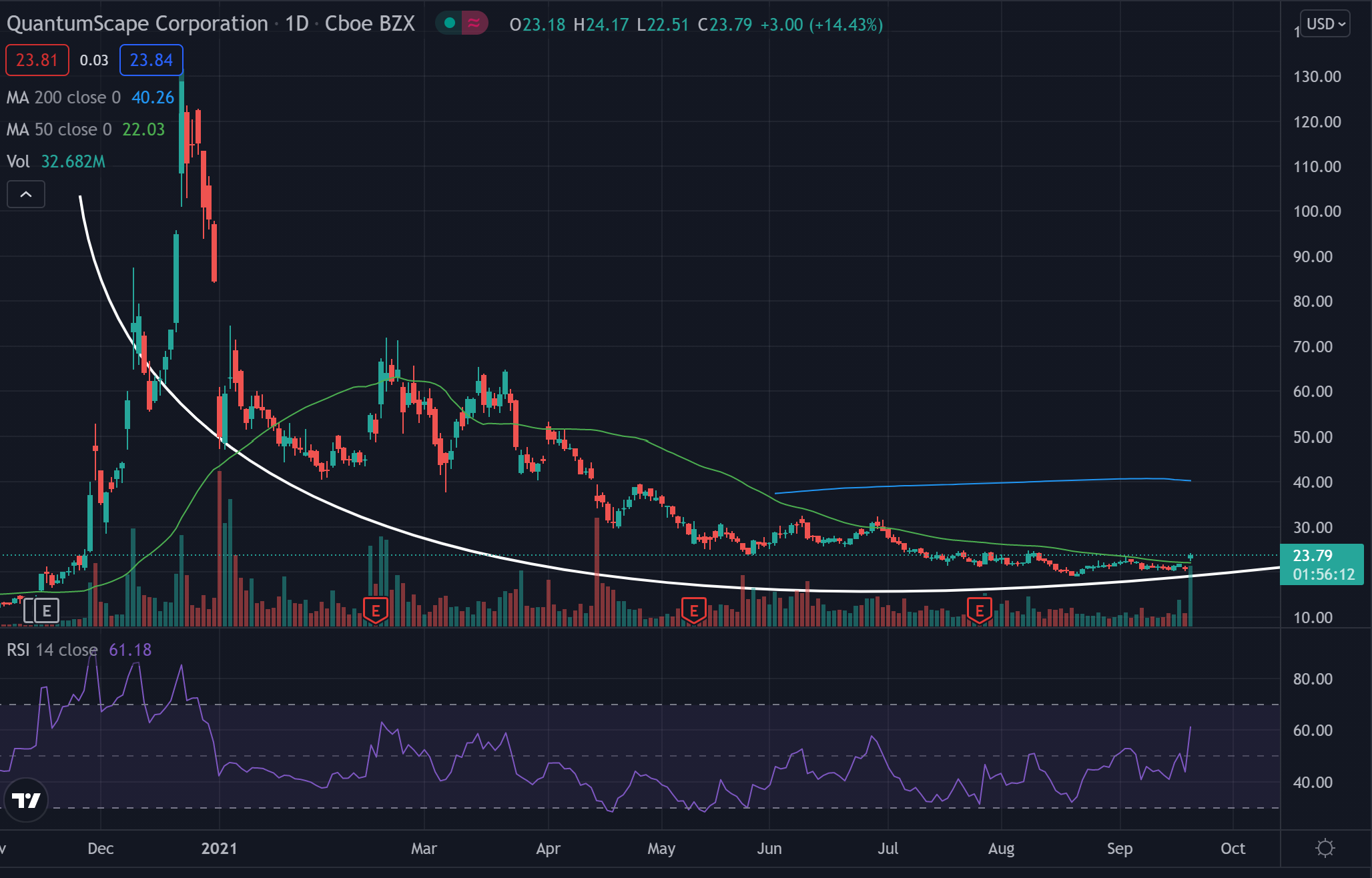Click the MA 200 value 40.26
This screenshot has width=1372, height=878.
click(153, 97)
